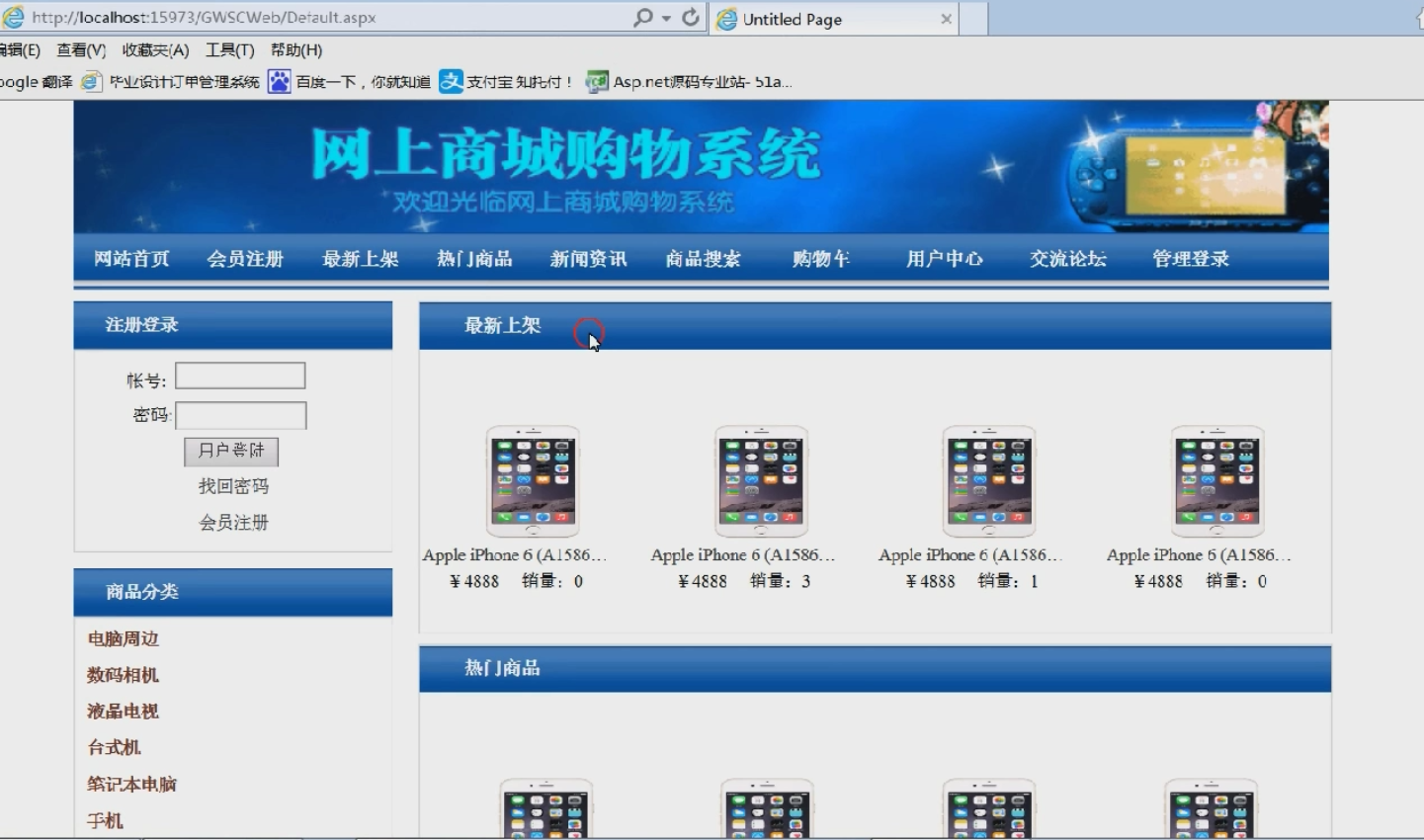Click the 会员注册 link under login form
The image size is (1424, 840).
[233, 523]
